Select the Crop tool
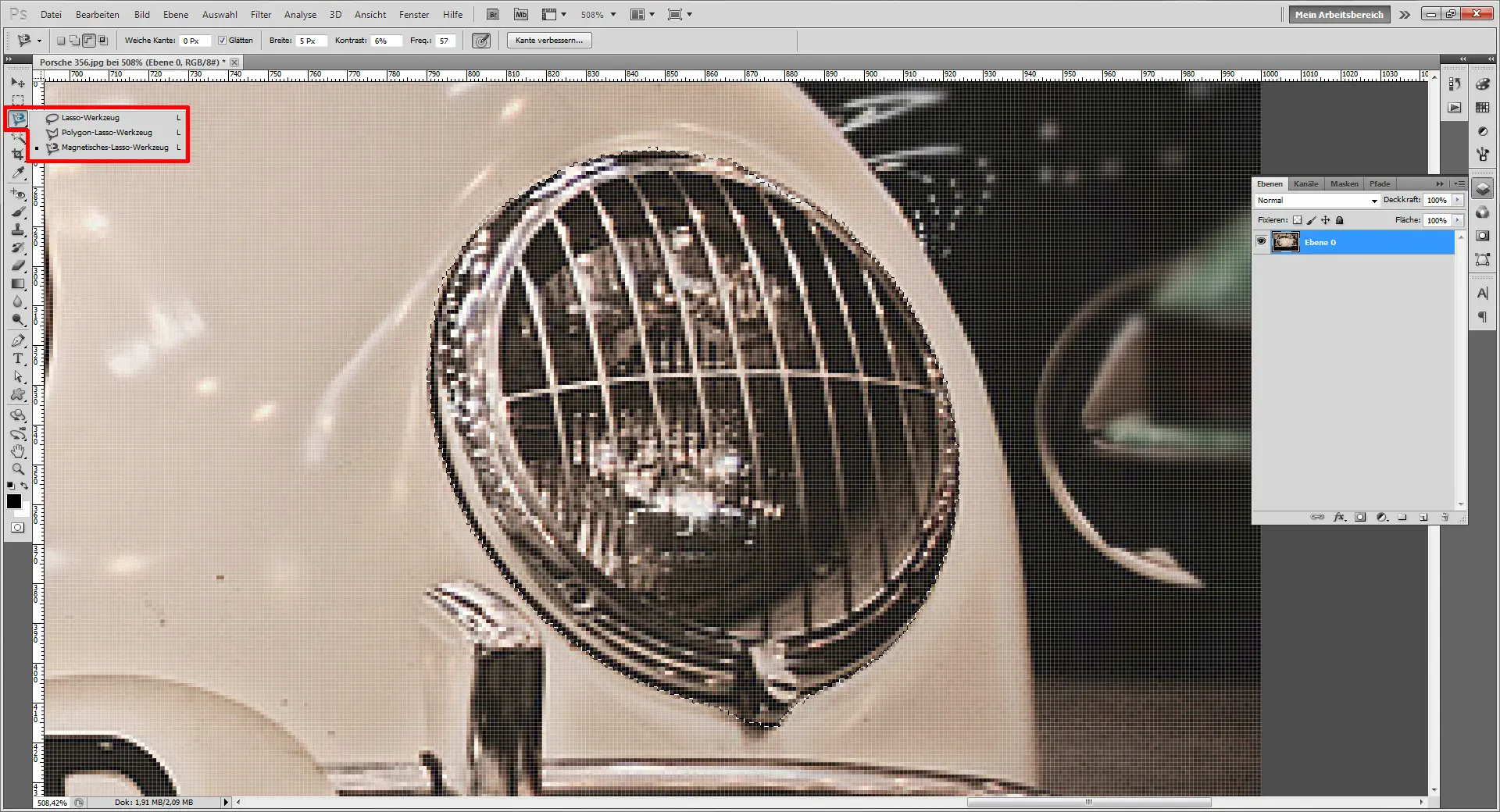 pos(17,153)
